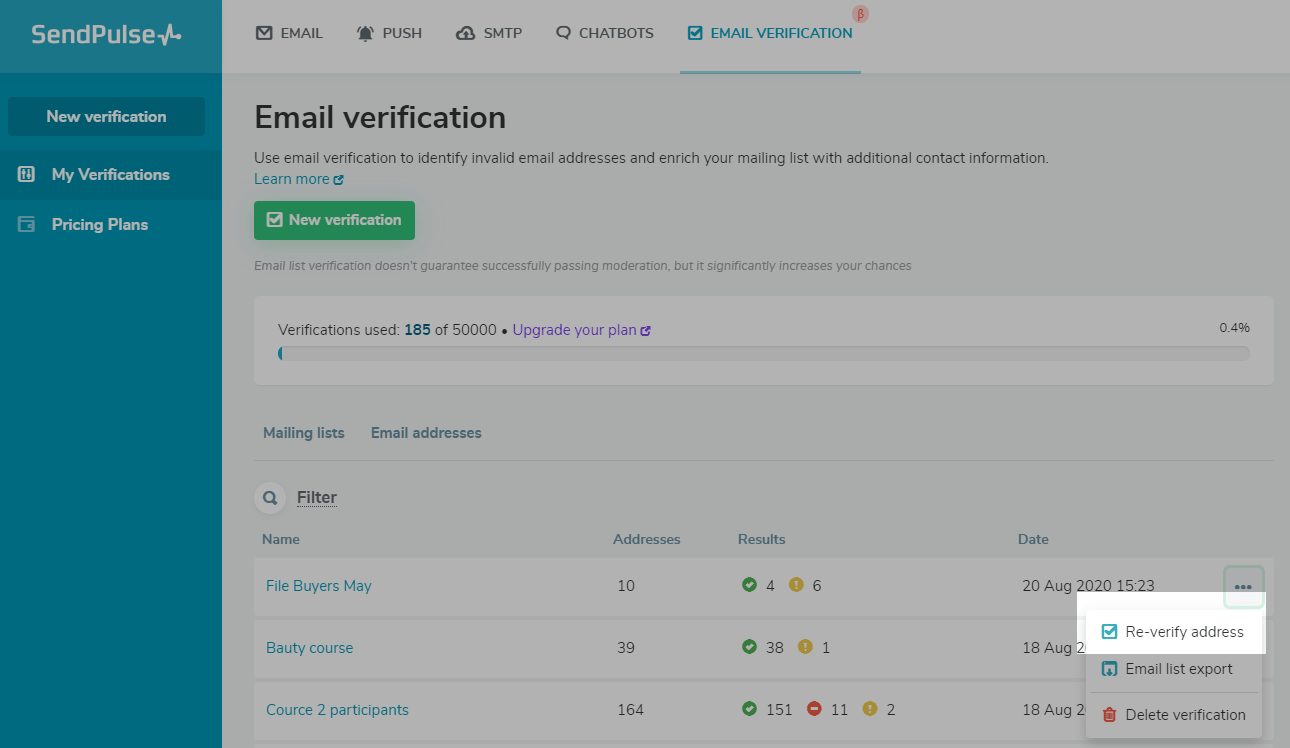Click the Filter search icon
Image resolution: width=1290 pixels, height=748 pixels.
(x=270, y=497)
